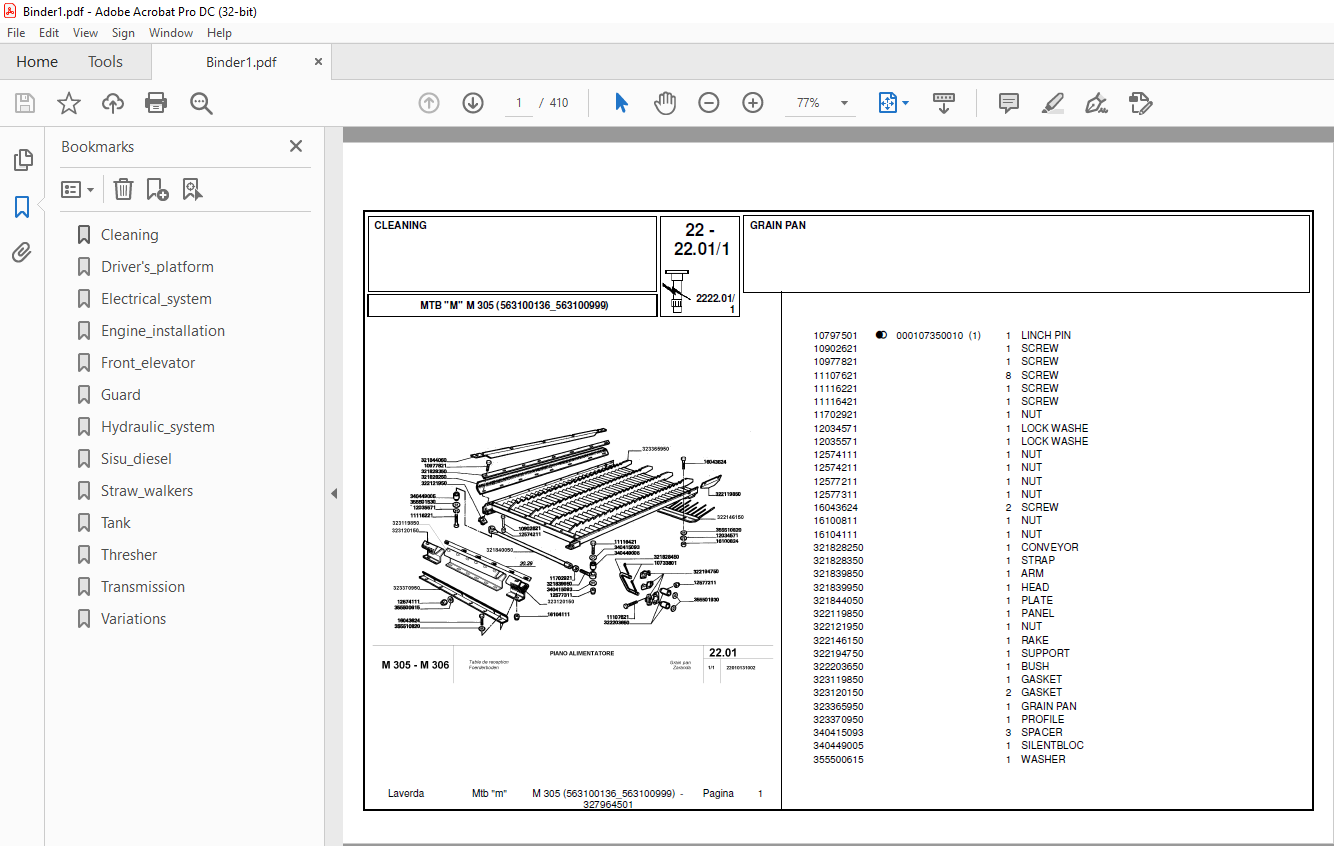Viewport: 1334px width, 846px height.
Task: Click the 77% zoom value
Action: point(808,103)
